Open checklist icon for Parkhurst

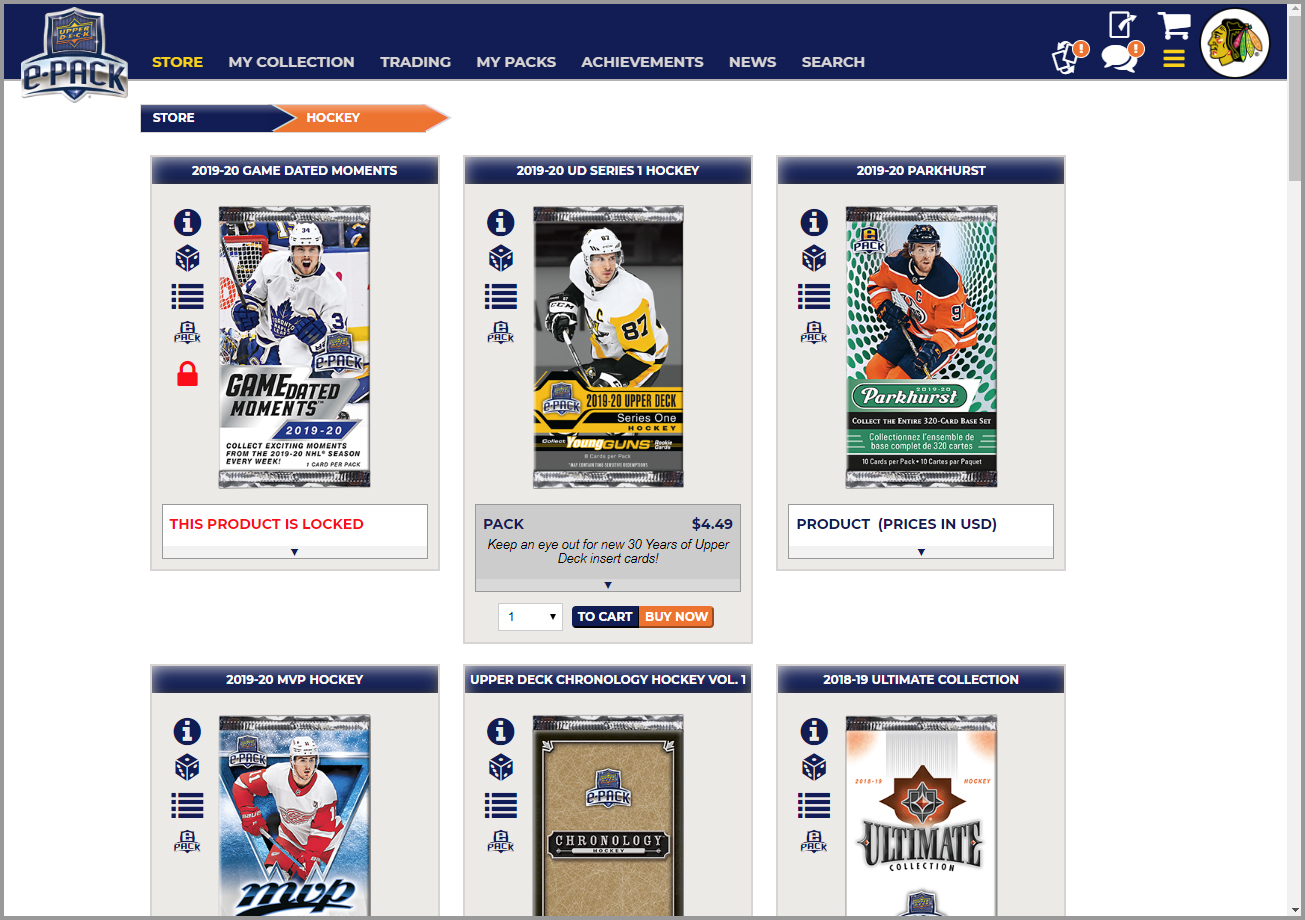814,296
